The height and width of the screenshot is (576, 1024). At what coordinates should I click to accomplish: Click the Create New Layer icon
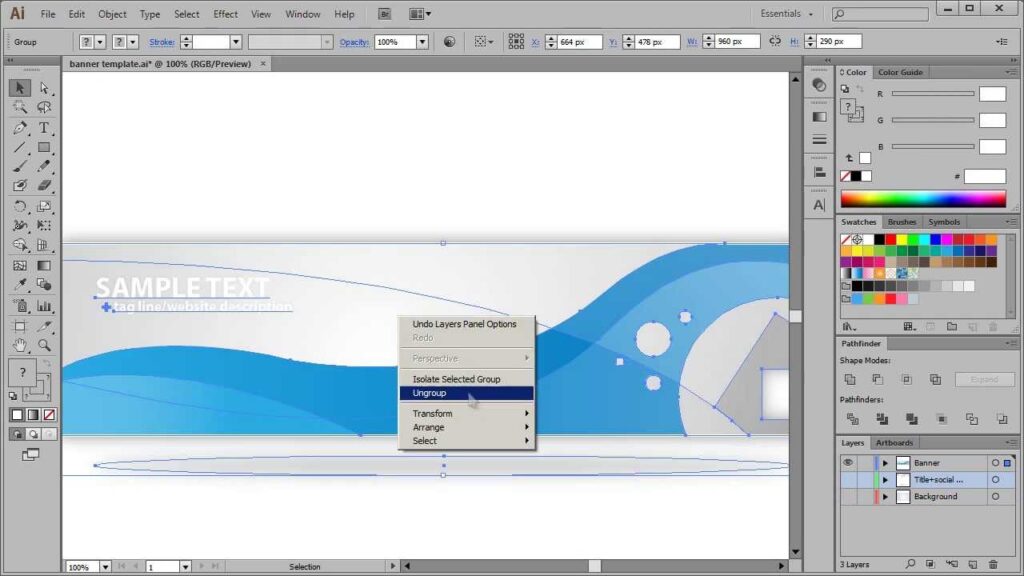973,563
